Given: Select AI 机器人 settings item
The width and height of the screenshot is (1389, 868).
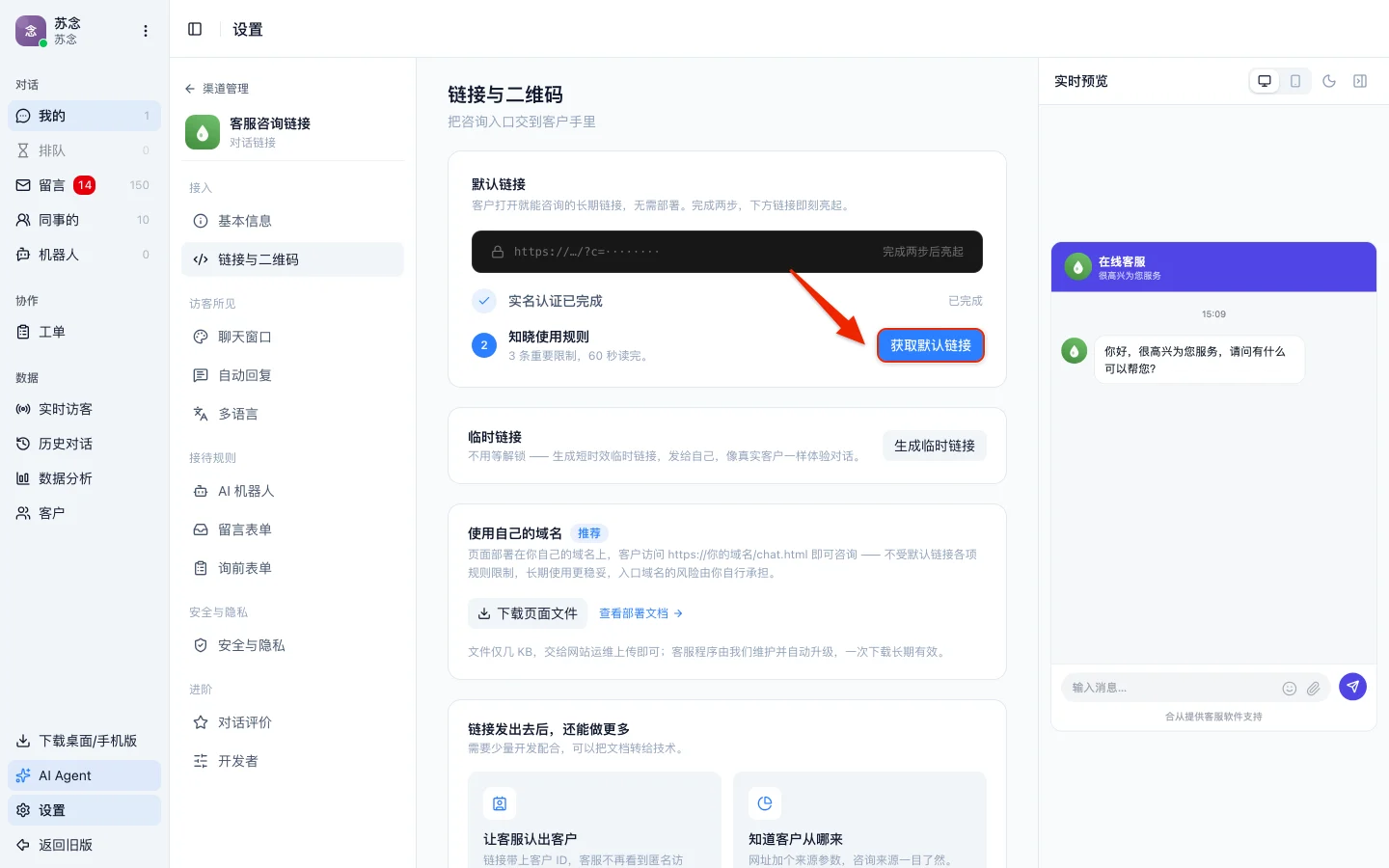Looking at the screenshot, I should [x=292, y=491].
